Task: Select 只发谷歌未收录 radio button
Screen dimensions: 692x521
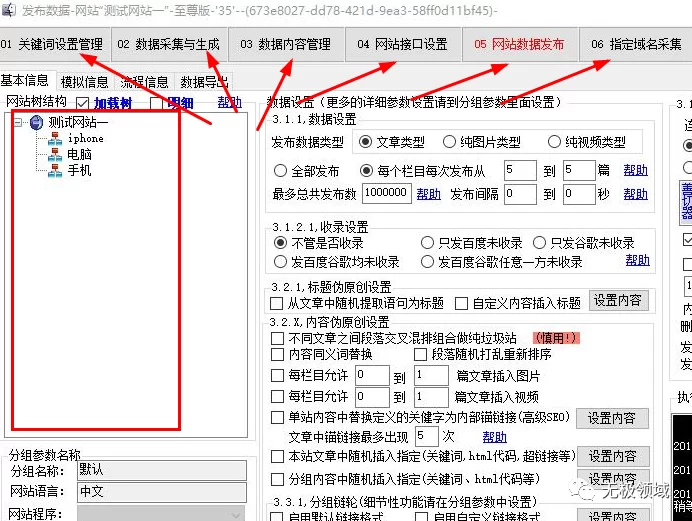Action: [x=539, y=243]
